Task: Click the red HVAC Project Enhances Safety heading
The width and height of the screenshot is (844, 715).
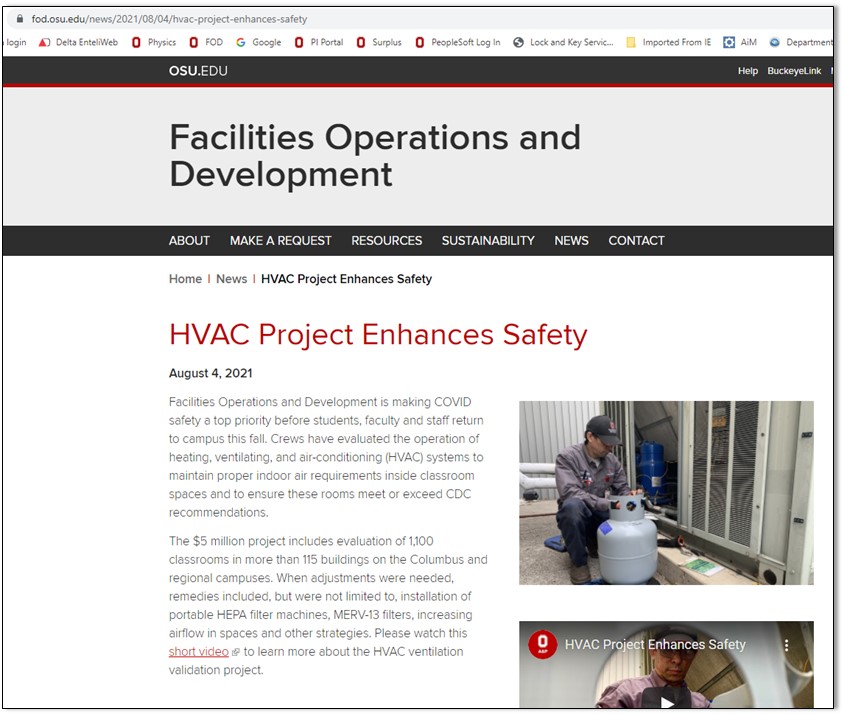Action: [378, 335]
